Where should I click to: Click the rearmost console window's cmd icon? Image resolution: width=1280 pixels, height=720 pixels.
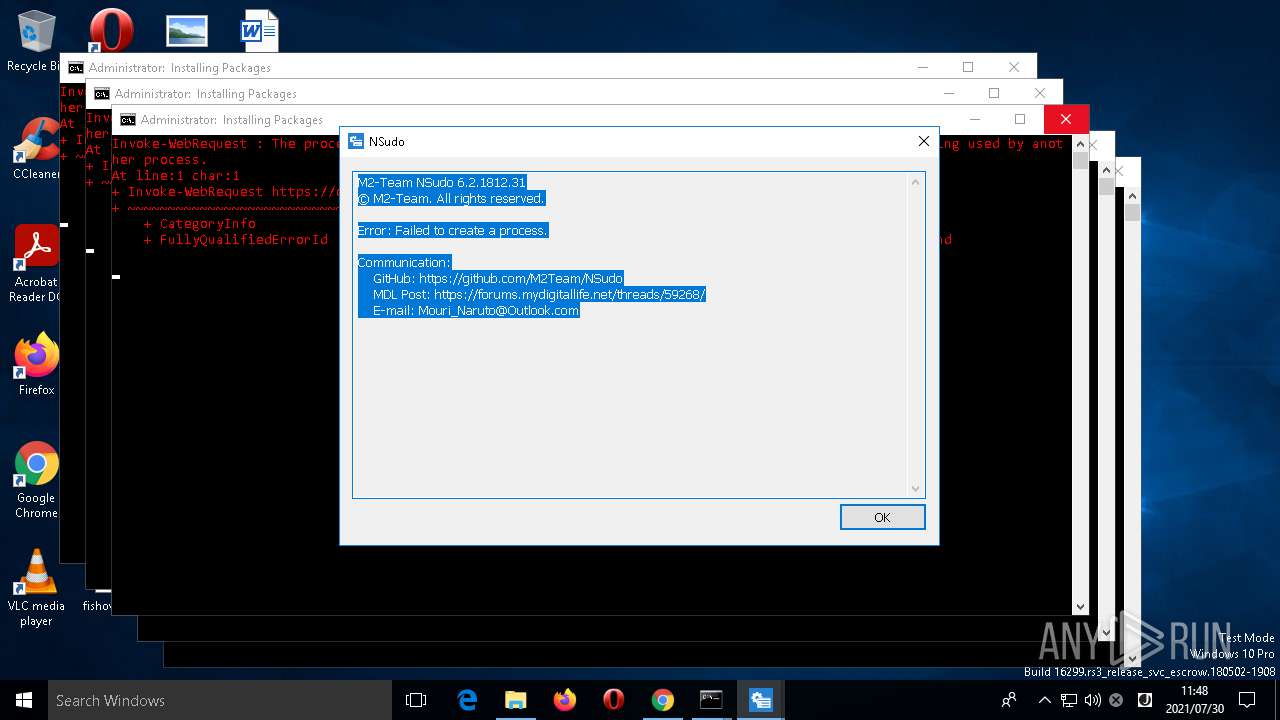tap(75, 68)
